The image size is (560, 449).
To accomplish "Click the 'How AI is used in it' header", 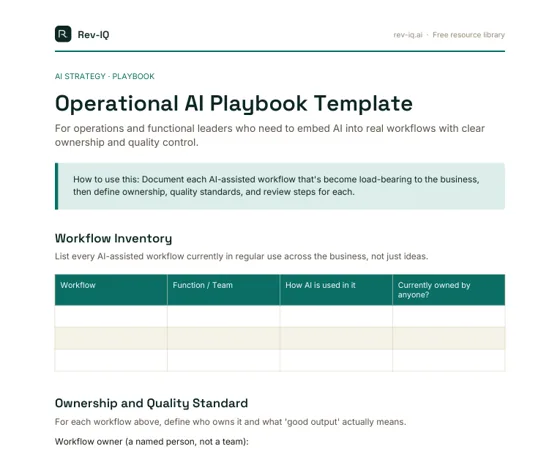I will (x=336, y=290).
